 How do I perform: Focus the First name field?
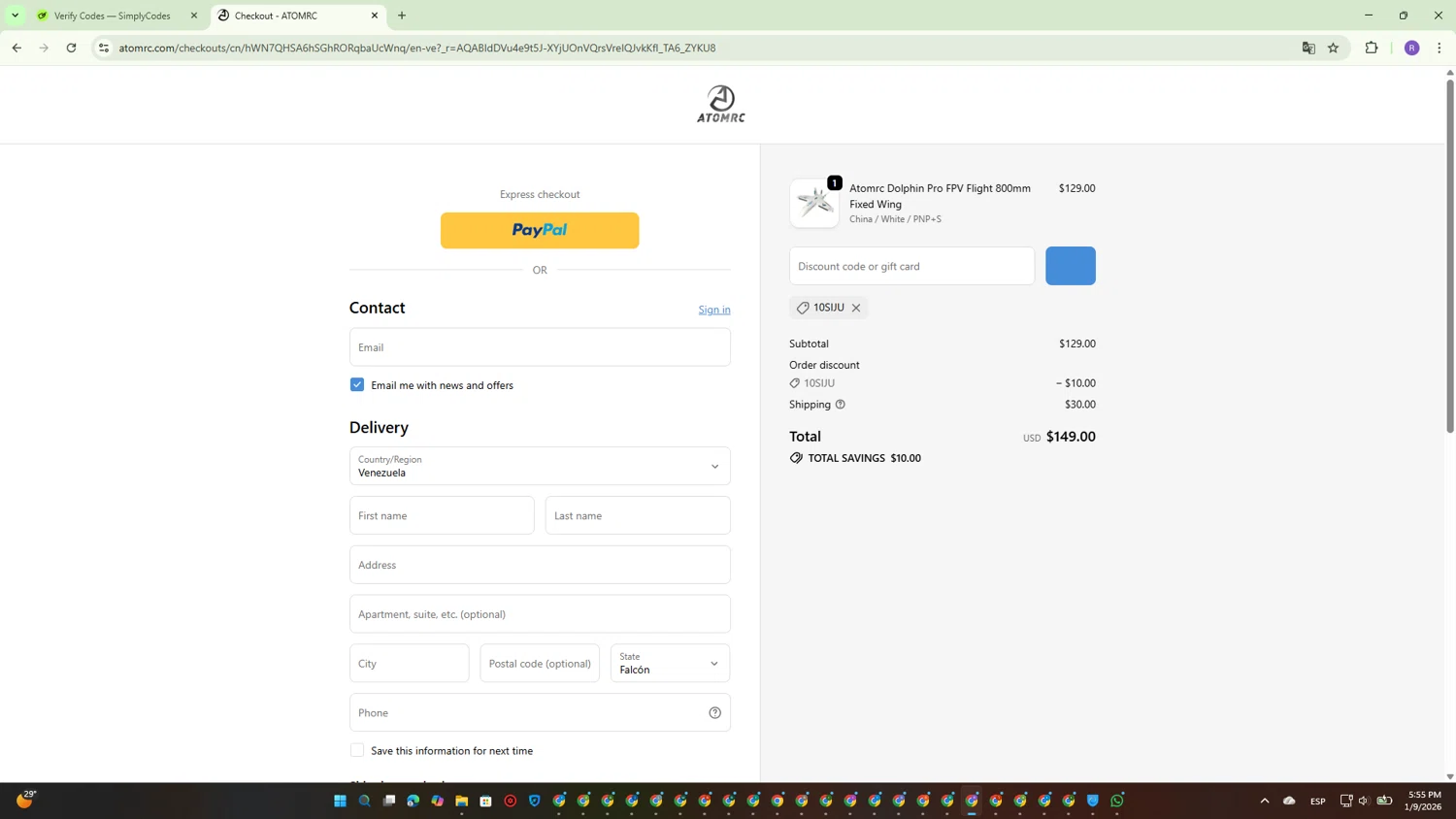(442, 515)
